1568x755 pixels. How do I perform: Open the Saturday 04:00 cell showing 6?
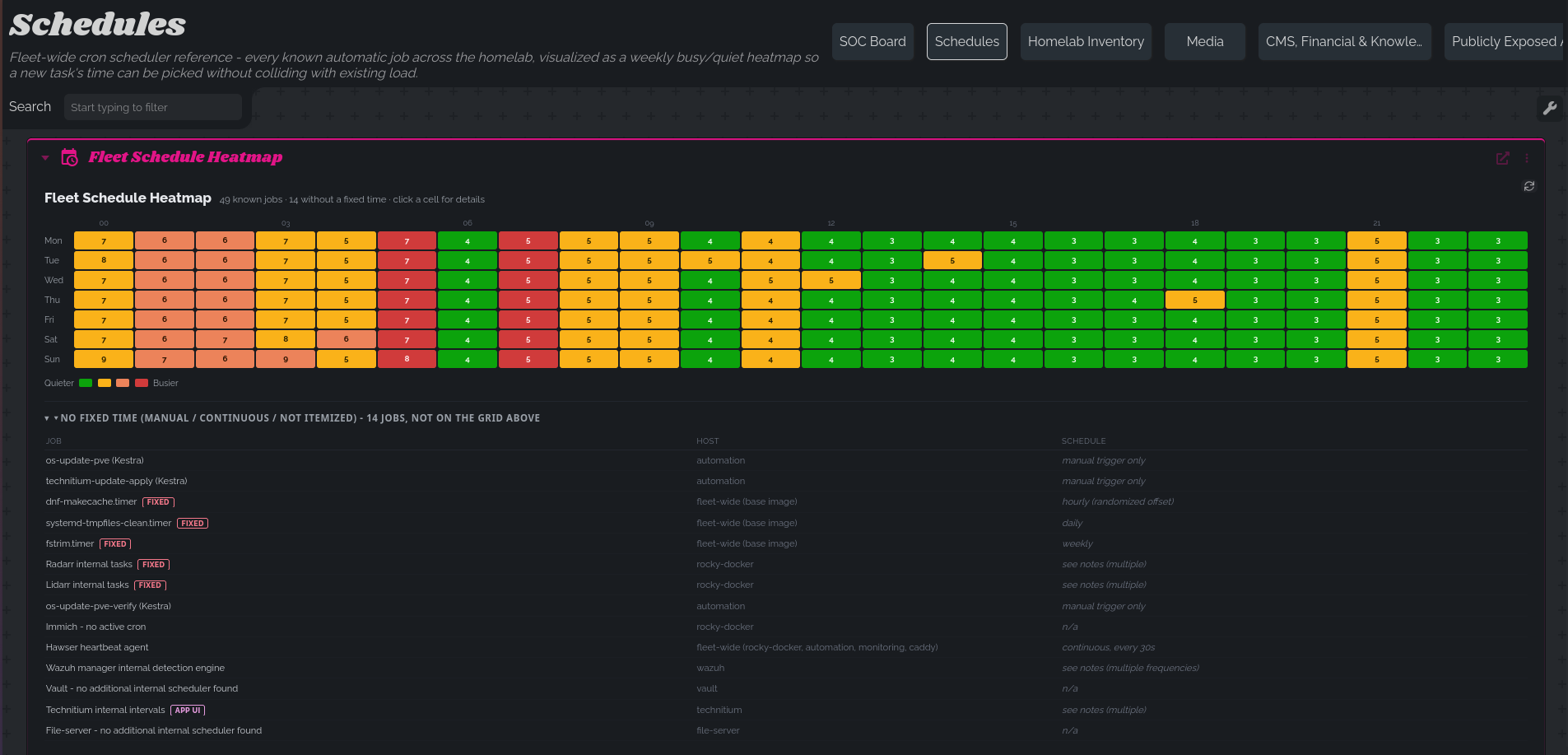click(347, 339)
